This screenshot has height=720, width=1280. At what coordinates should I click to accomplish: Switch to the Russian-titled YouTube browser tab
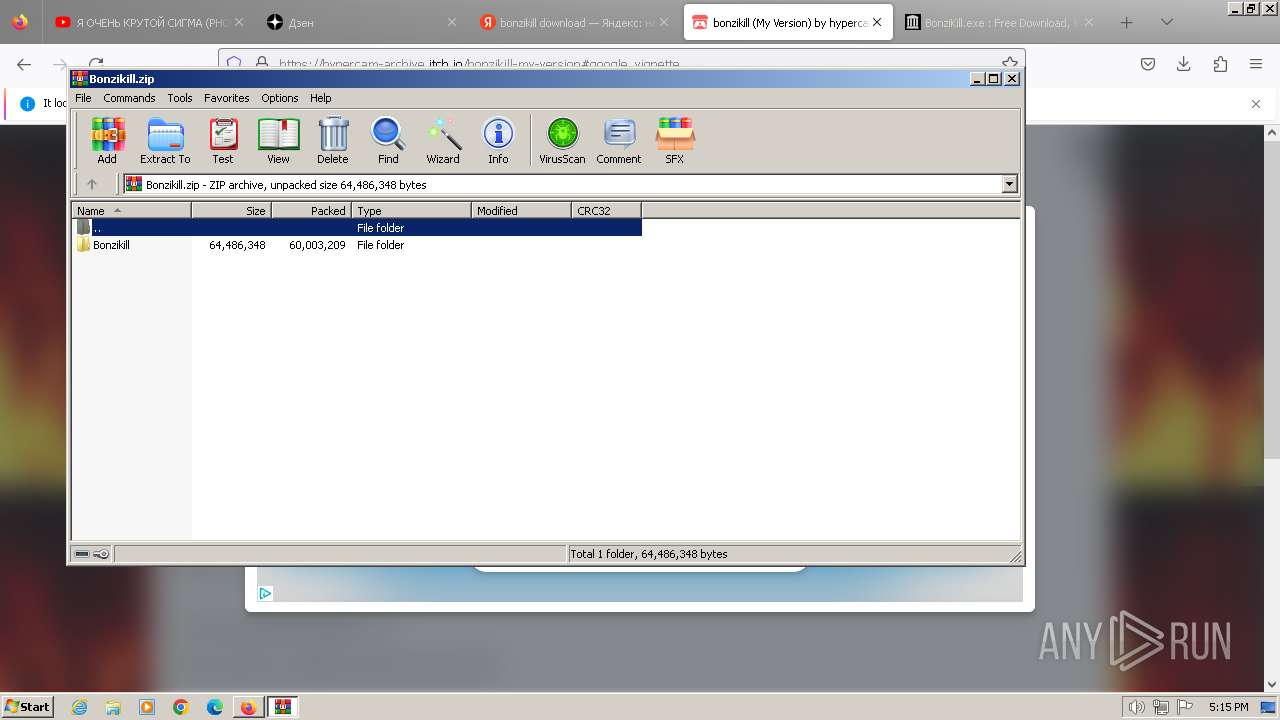click(149, 22)
